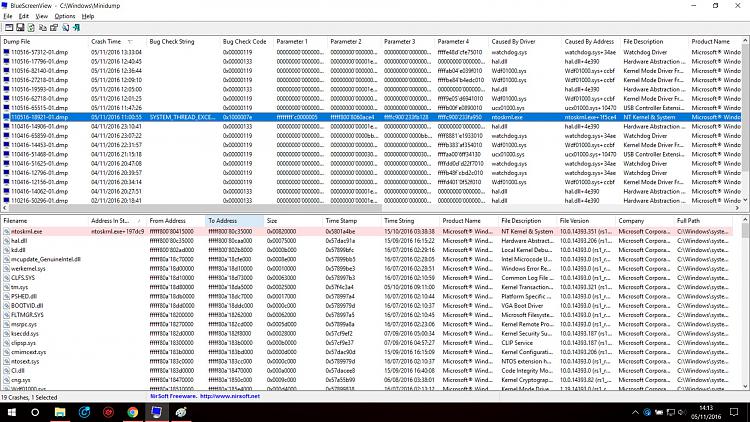
Task: Select the 110516-65515-01.dmp crash row
Action: (371, 108)
